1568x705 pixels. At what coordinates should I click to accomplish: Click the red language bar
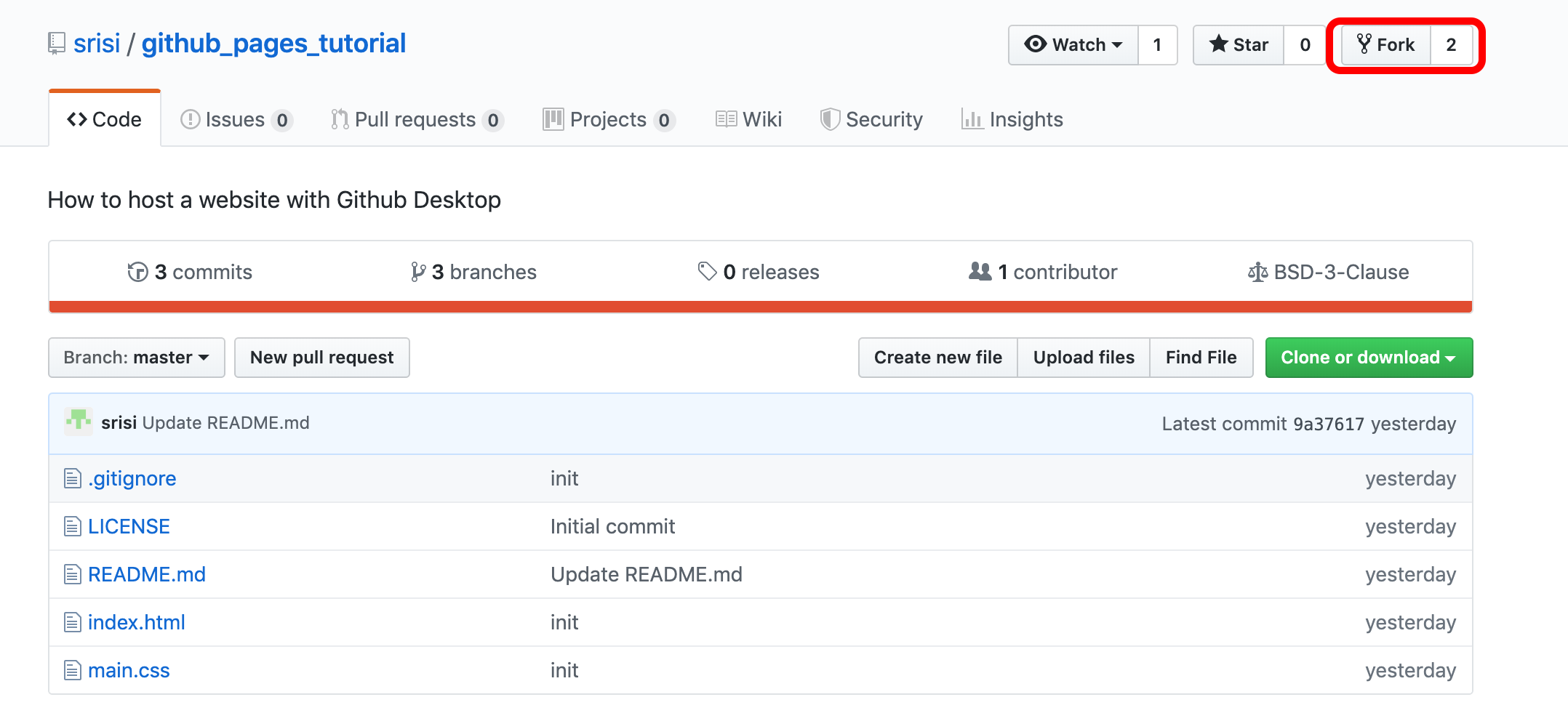pyautogui.click(x=761, y=307)
